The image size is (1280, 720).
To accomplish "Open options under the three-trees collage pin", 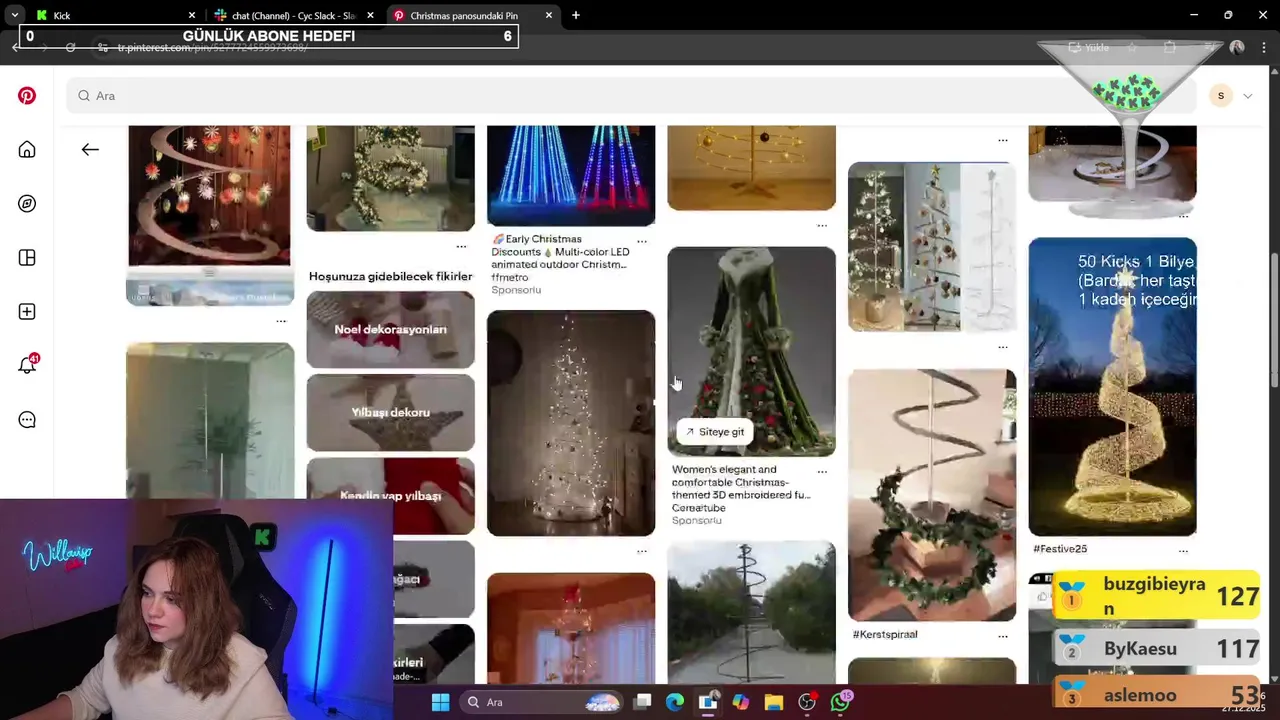I will 1003,347.
